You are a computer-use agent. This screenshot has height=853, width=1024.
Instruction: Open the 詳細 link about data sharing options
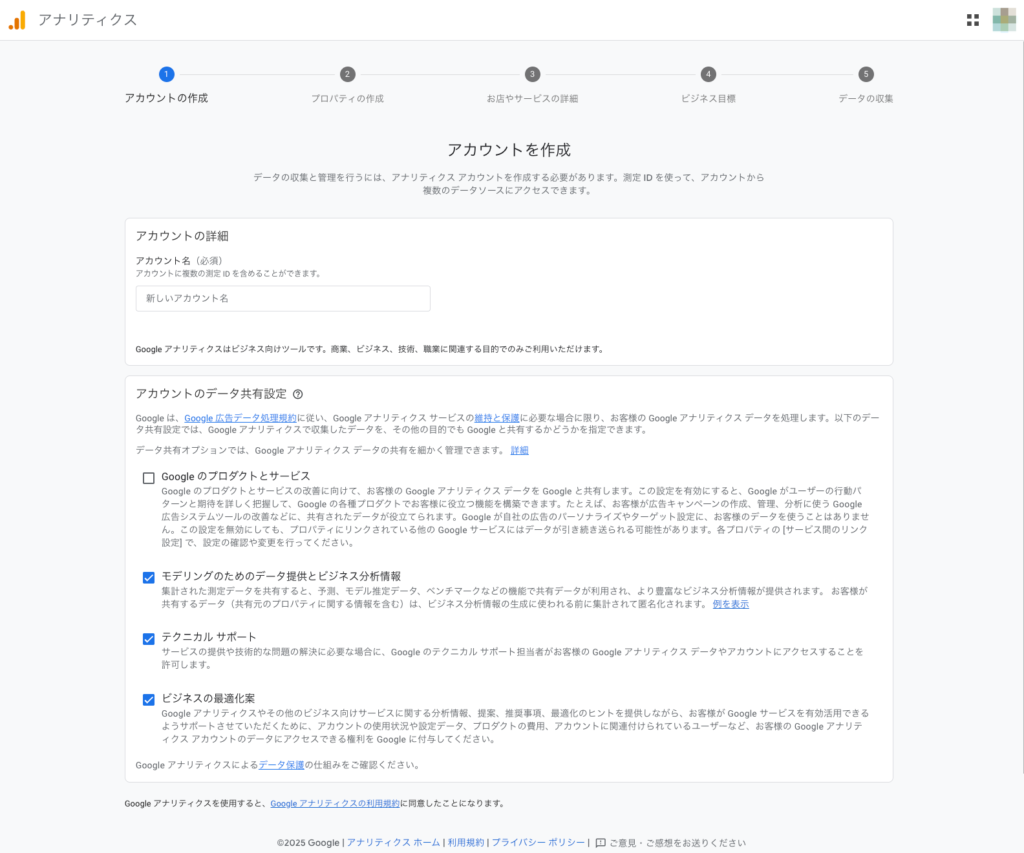(x=521, y=450)
